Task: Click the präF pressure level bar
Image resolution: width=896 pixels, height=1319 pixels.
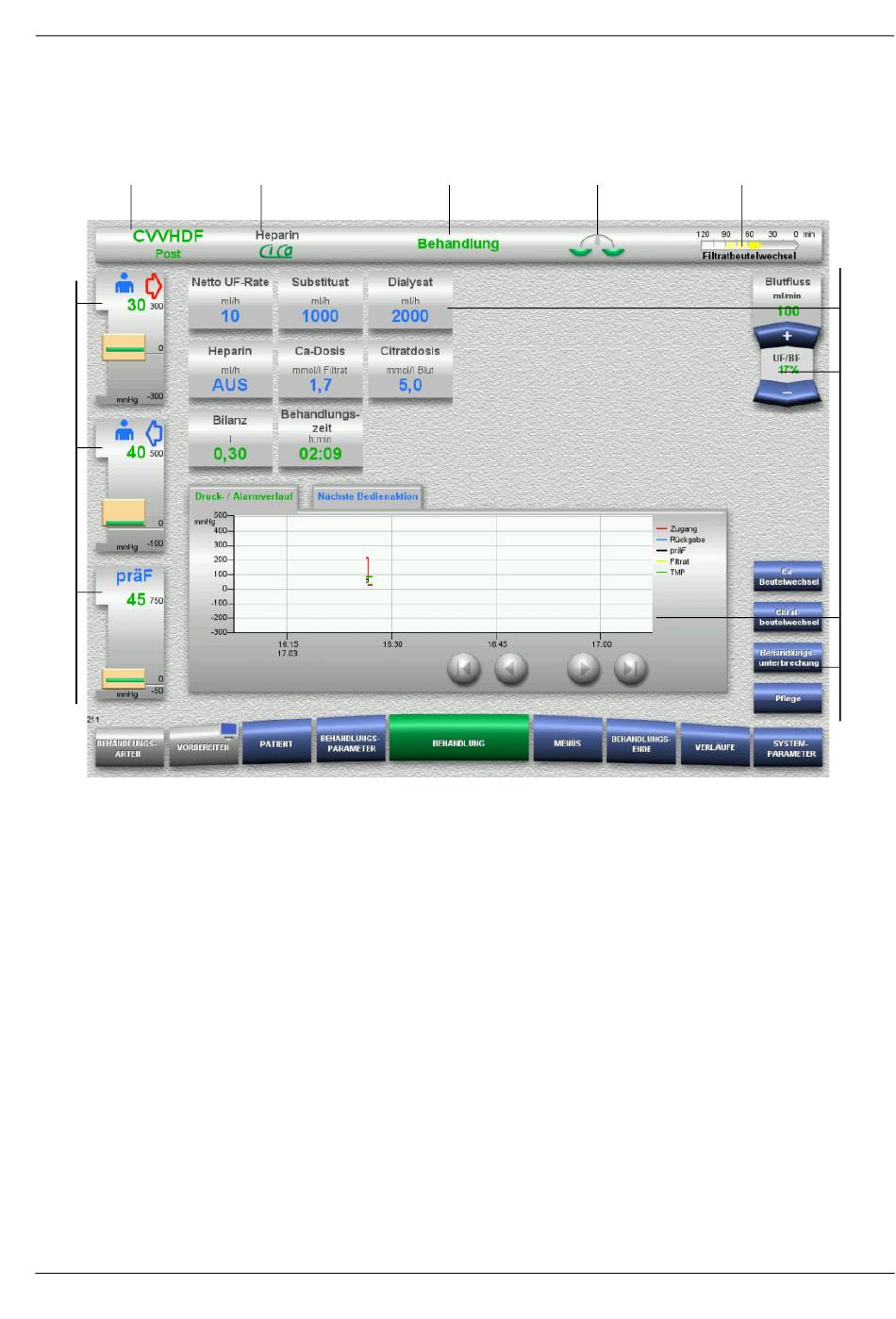Action: tap(124, 678)
